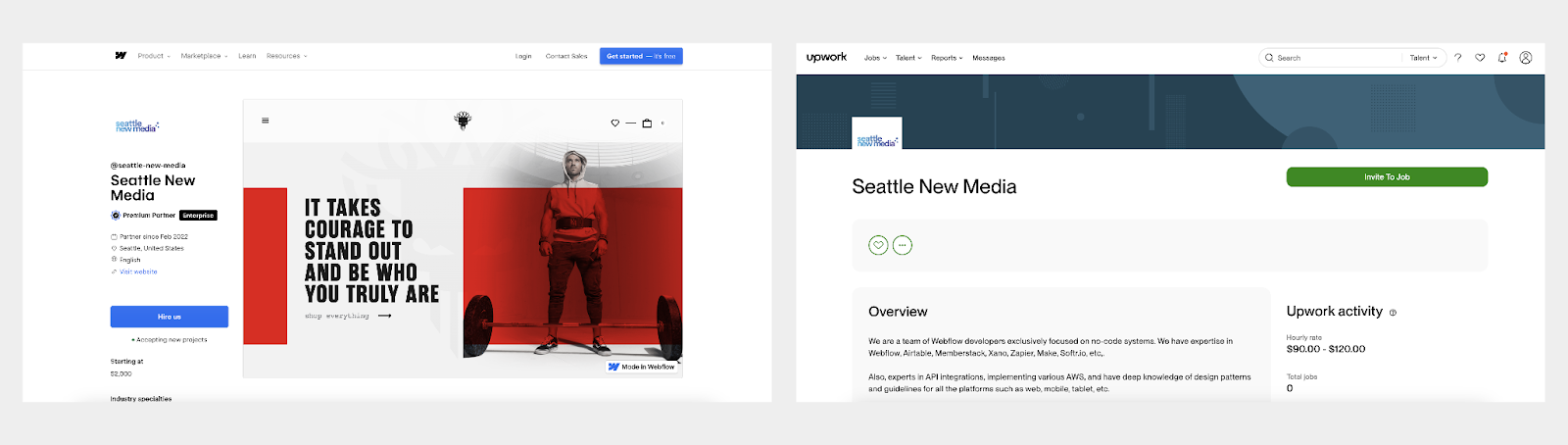The width and height of the screenshot is (1568, 445).
Task: Click the Seattle New Media title on Upwork
Action: pyautogui.click(x=934, y=186)
